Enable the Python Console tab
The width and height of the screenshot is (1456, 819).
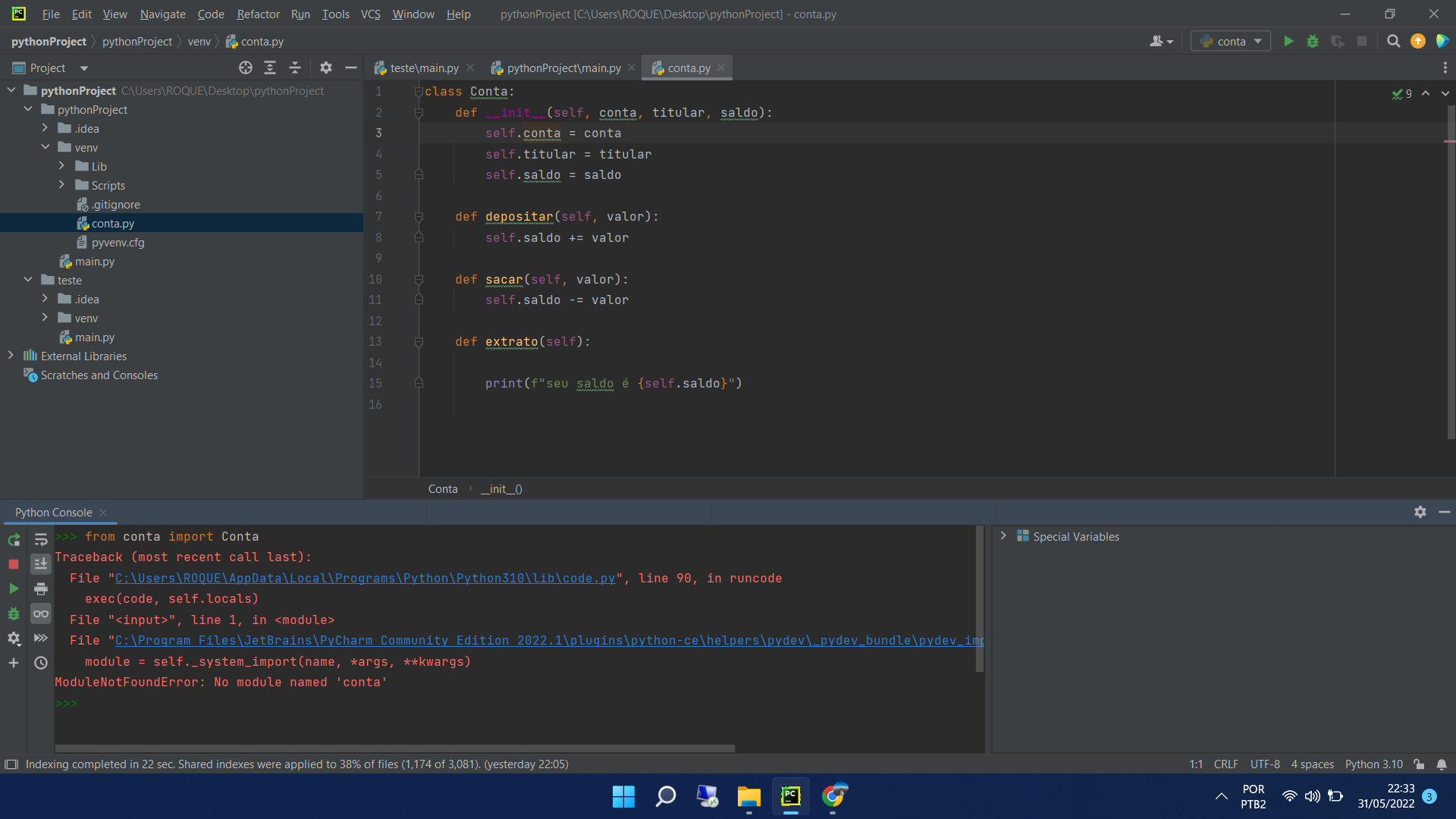[54, 511]
